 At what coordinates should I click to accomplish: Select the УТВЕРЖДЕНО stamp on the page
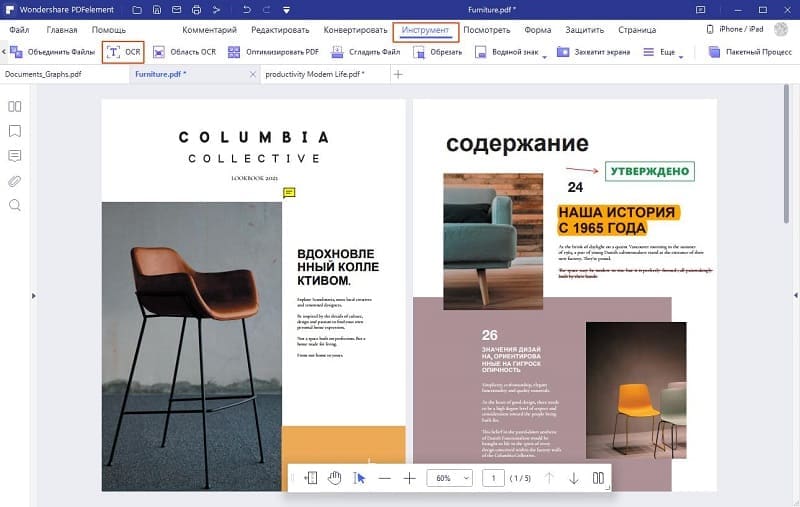(x=649, y=171)
